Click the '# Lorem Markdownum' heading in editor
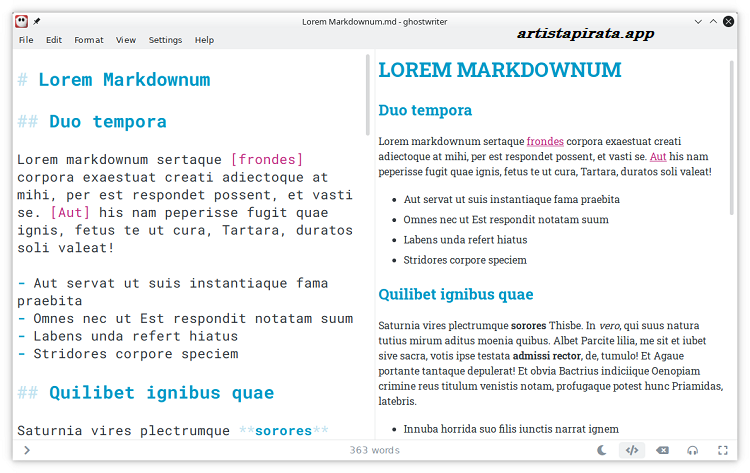The image size is (750, 473). 114,80
